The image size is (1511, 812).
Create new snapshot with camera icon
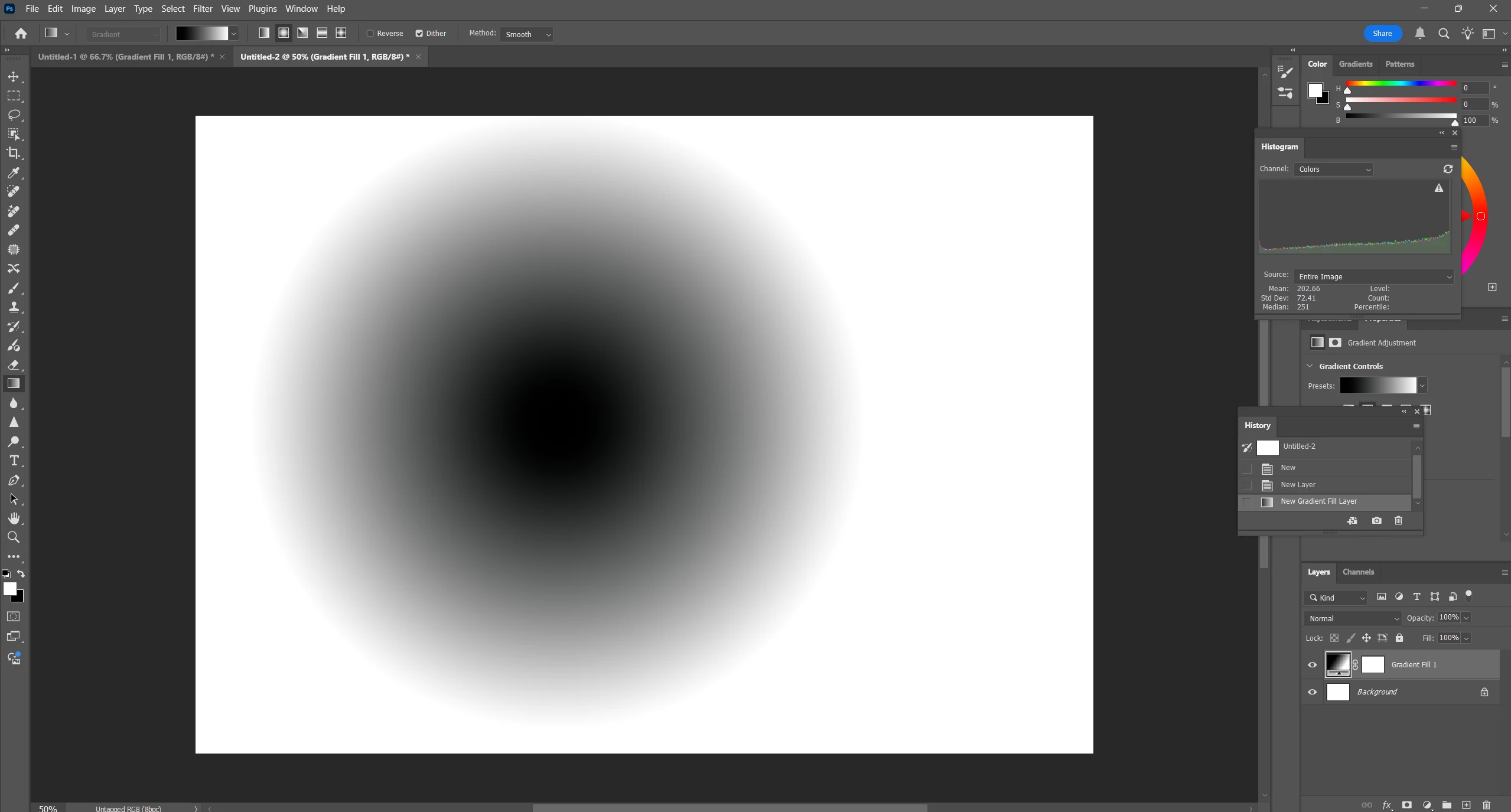click(1376, 520)
